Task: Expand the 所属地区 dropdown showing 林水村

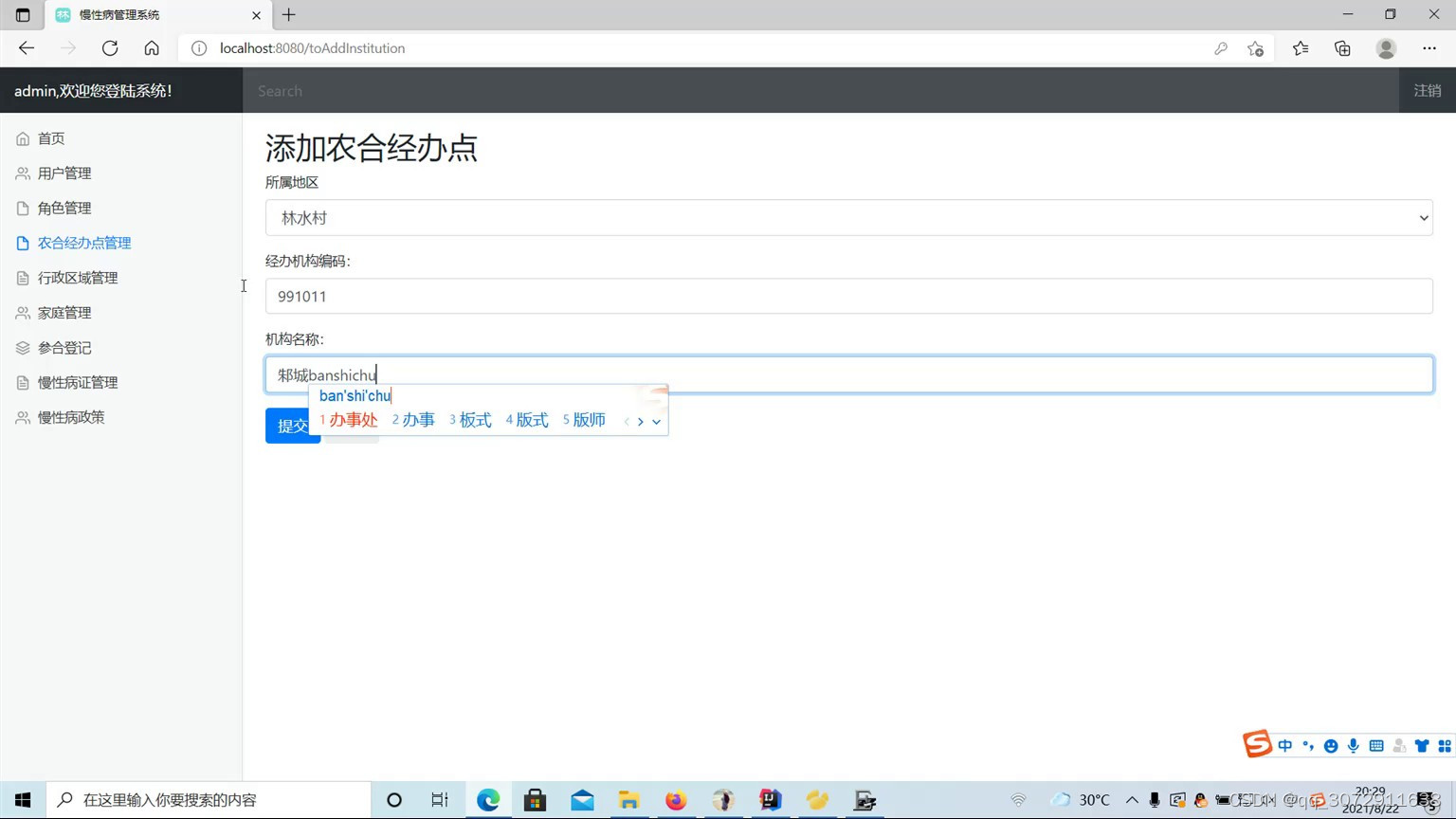Action: [849, 218]
